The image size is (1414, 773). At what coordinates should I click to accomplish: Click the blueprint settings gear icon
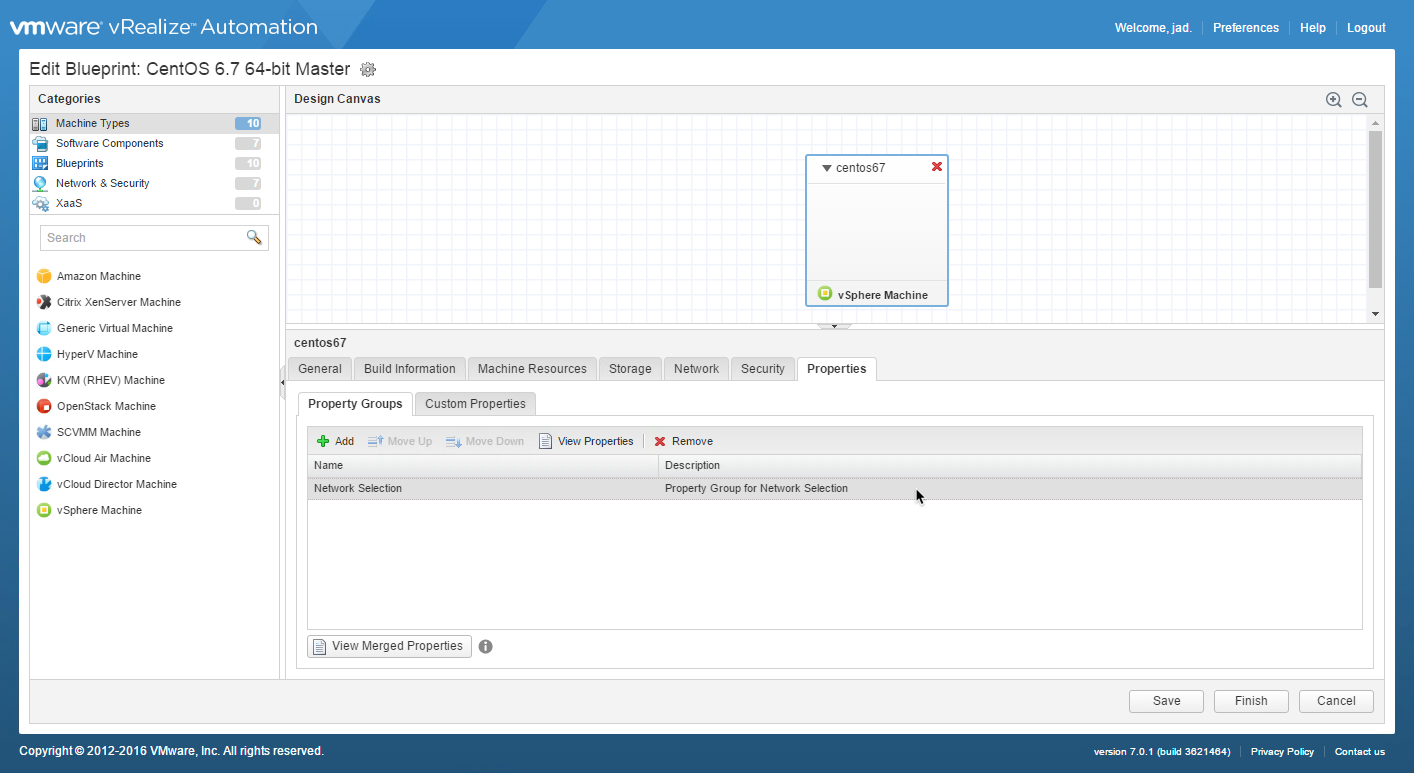[x=368, y=69]
